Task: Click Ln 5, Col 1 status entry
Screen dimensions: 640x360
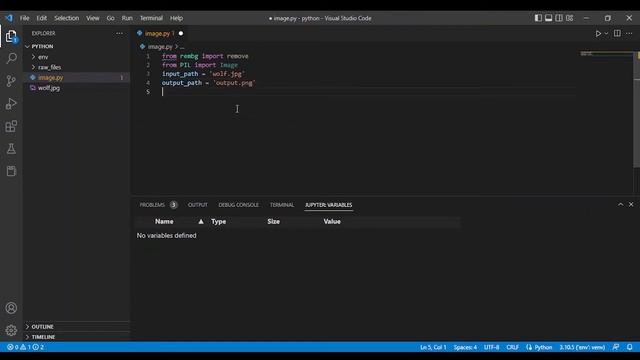Action: pos(433,347)
